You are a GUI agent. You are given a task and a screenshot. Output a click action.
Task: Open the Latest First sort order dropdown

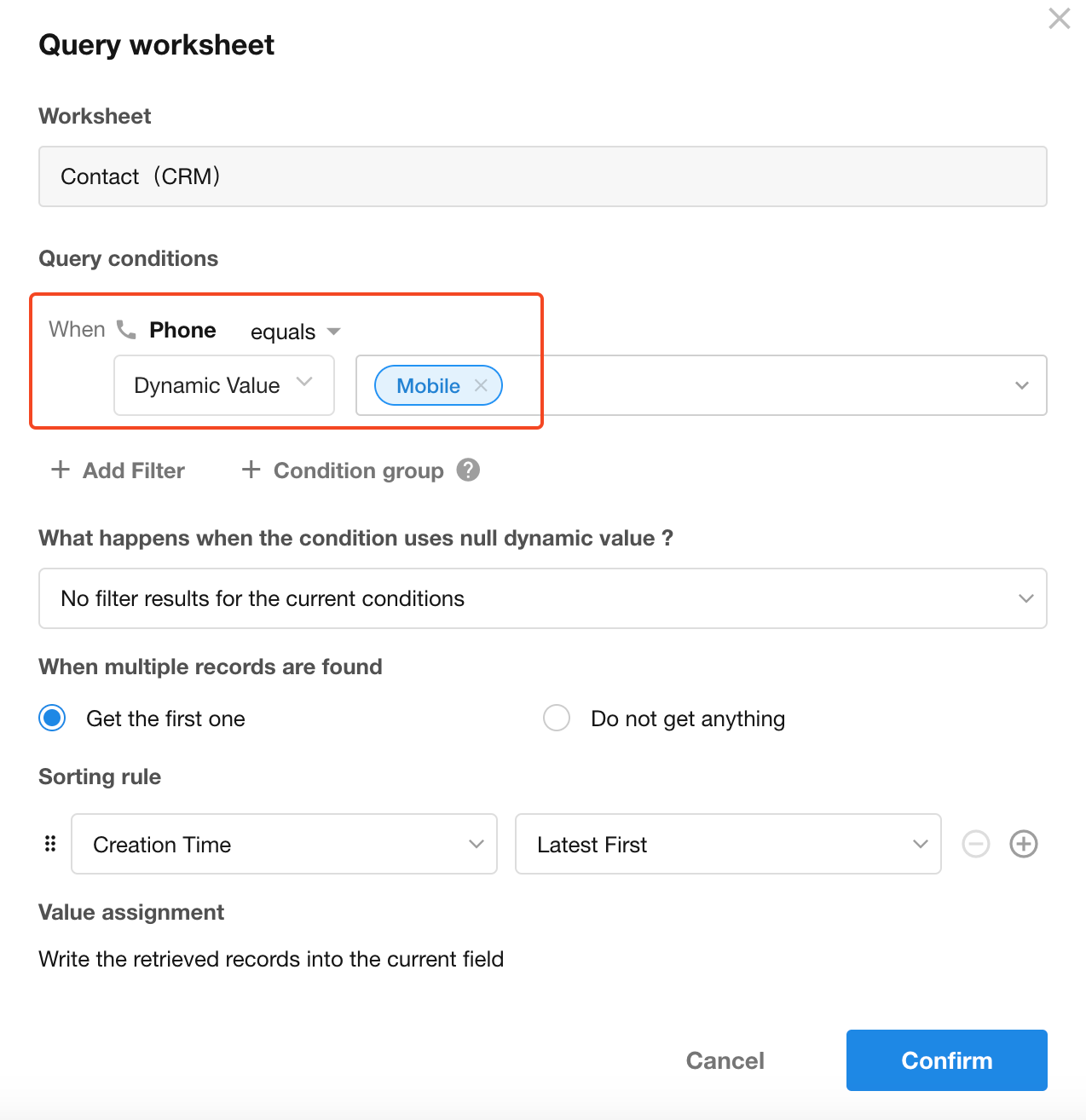pos(727,844)
